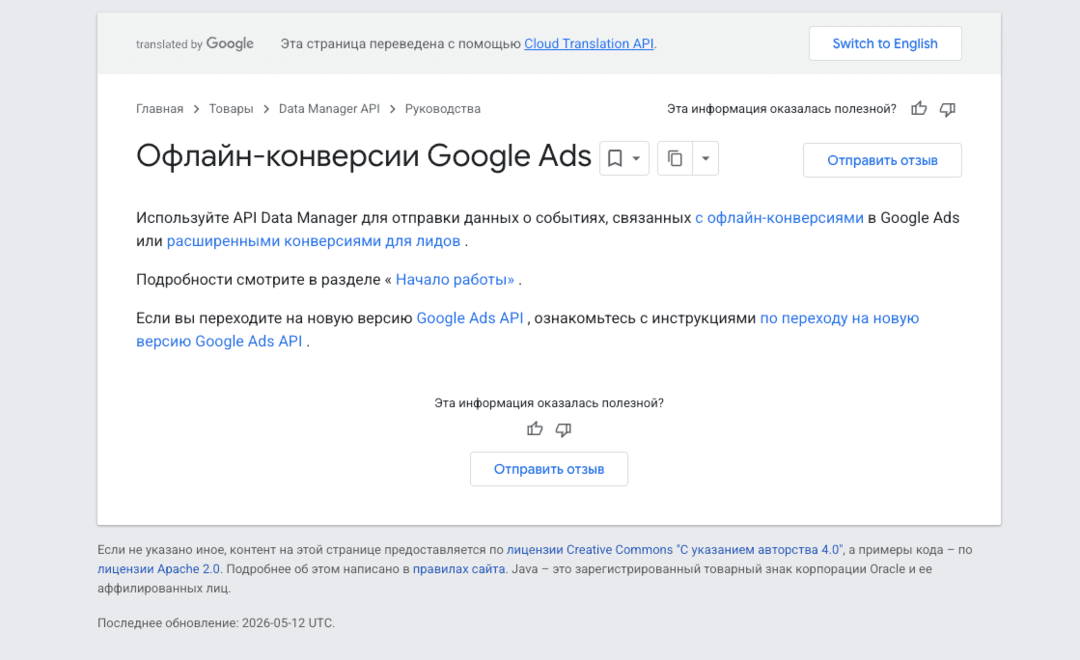Screen dimensions: 1080x660
Task: Click thumbs up icon above bottom feedback button
Action: click(534, 429)
